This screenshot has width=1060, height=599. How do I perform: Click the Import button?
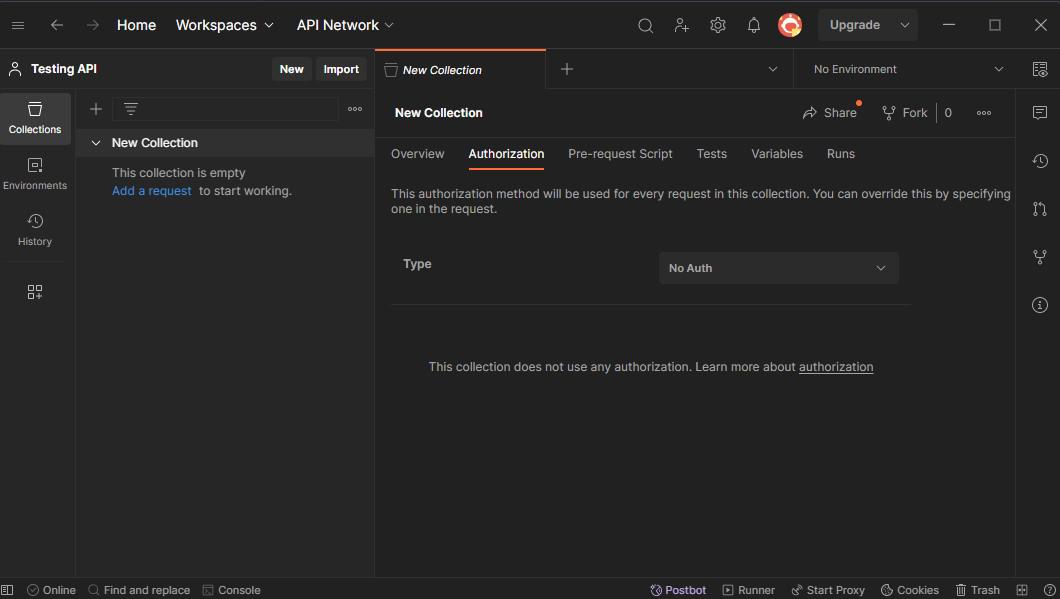(341, 69)
